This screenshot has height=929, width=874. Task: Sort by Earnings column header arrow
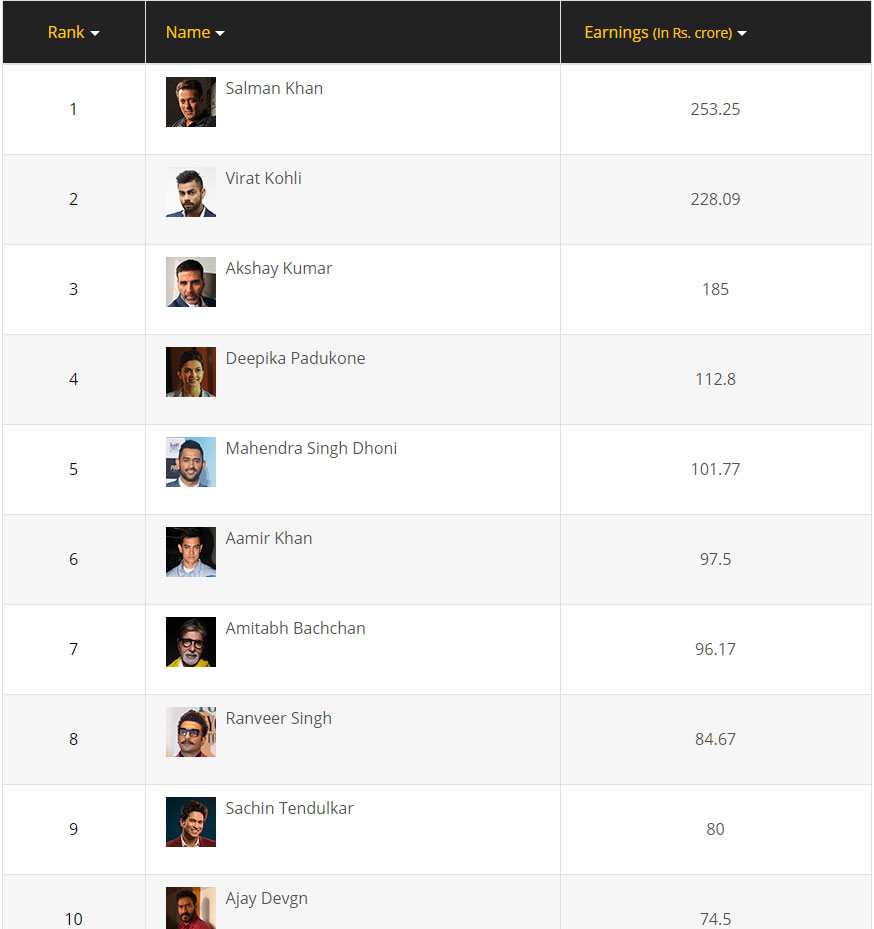point(742,33)
